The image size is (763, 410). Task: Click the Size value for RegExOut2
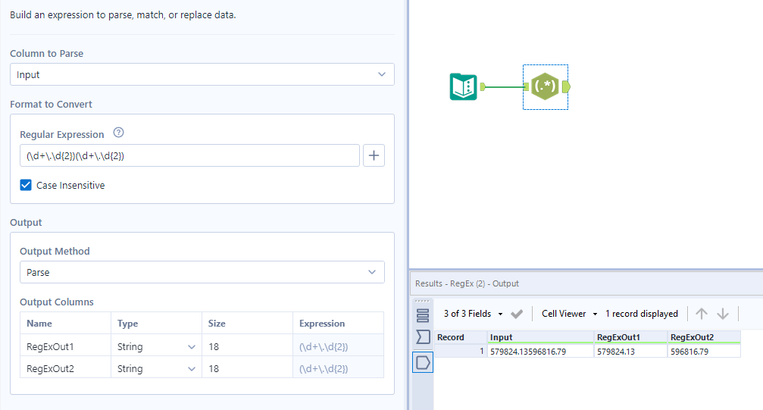click(x=247, y=369)
